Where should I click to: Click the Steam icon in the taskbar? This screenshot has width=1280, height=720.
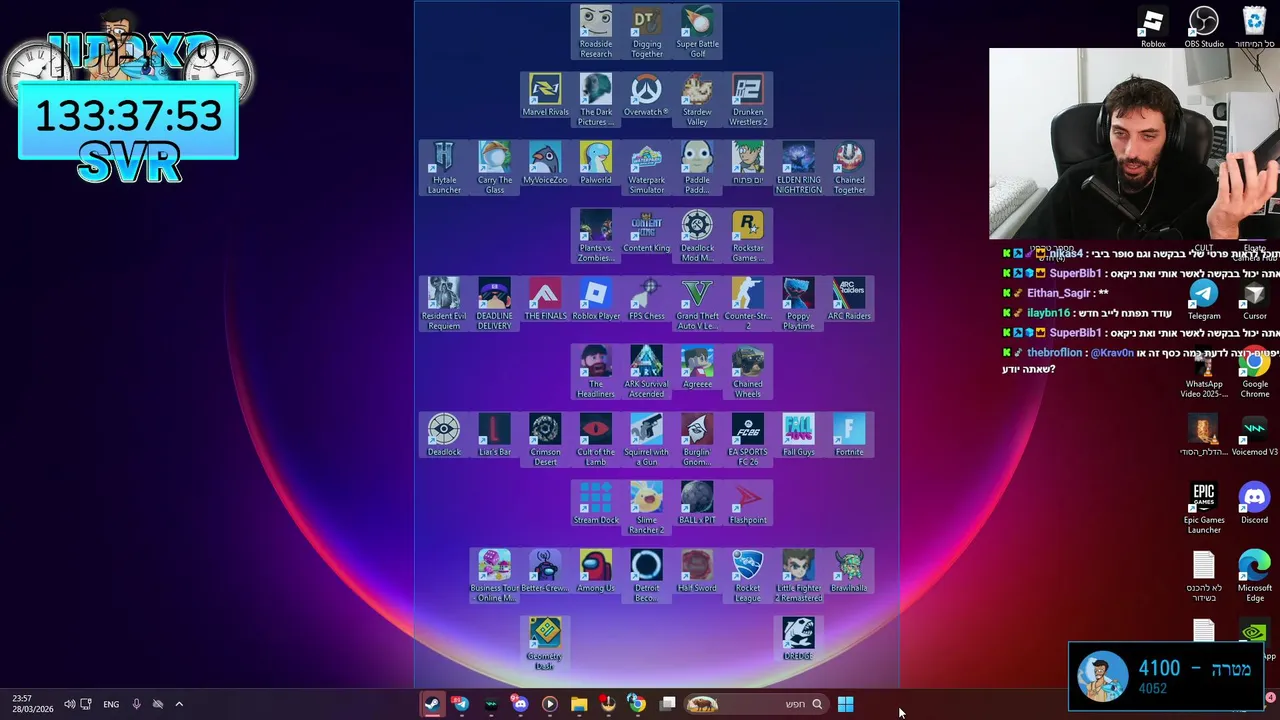(432, 704)
